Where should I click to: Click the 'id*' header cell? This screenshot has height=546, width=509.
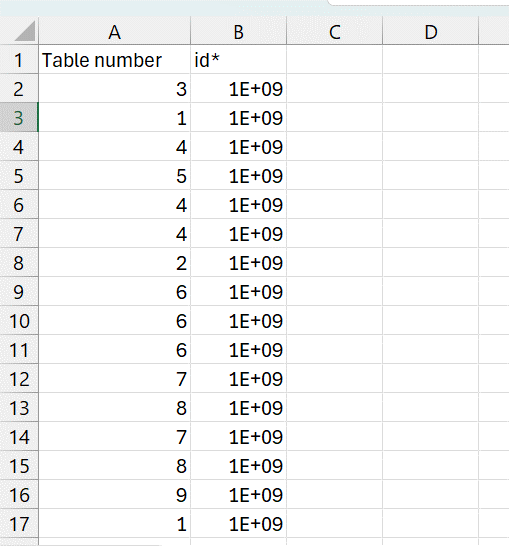[238, 60]
